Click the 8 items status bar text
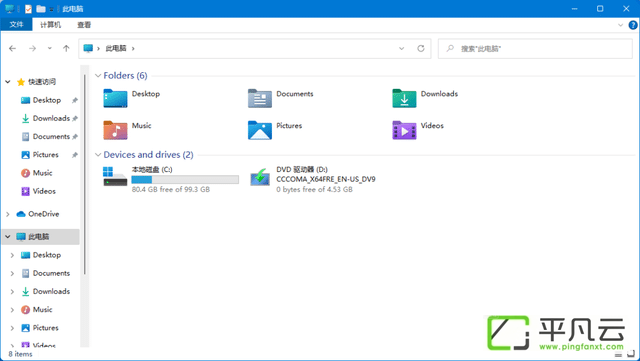The height and width of the screenshot is (361, 640). (20, 354)
